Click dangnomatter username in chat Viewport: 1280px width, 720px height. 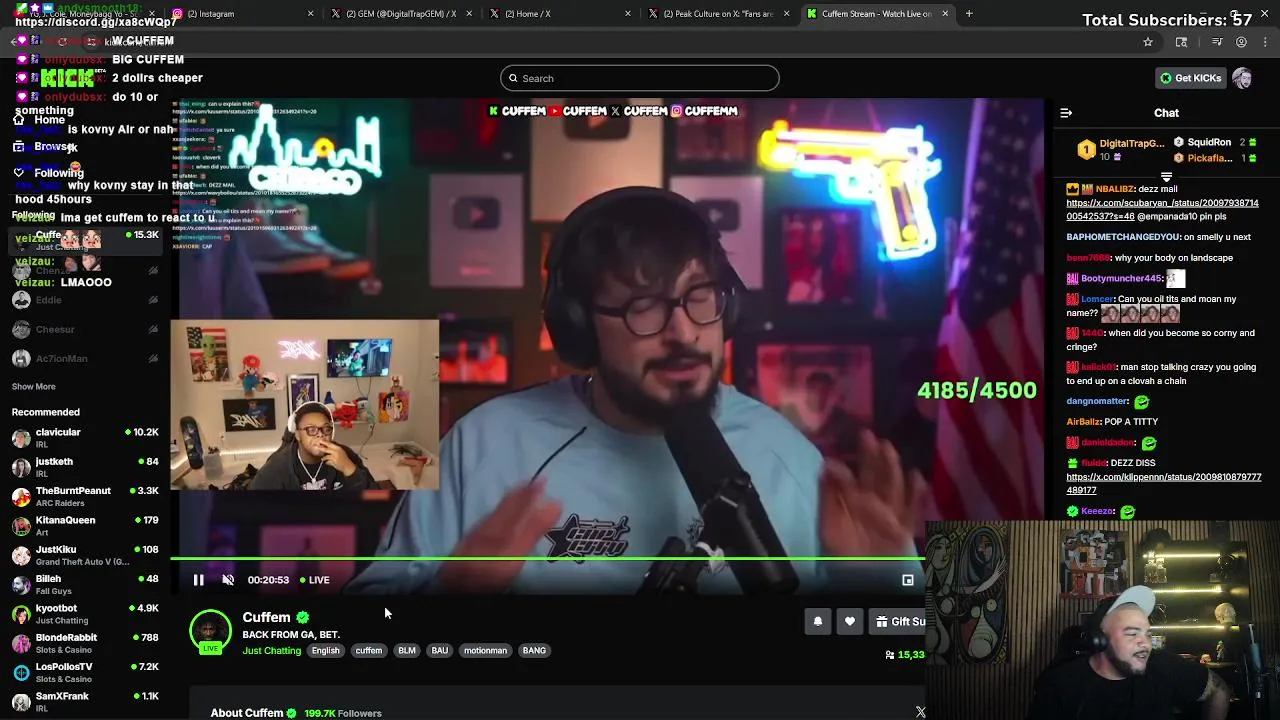pyautogui.click(x=1097, y=401)
